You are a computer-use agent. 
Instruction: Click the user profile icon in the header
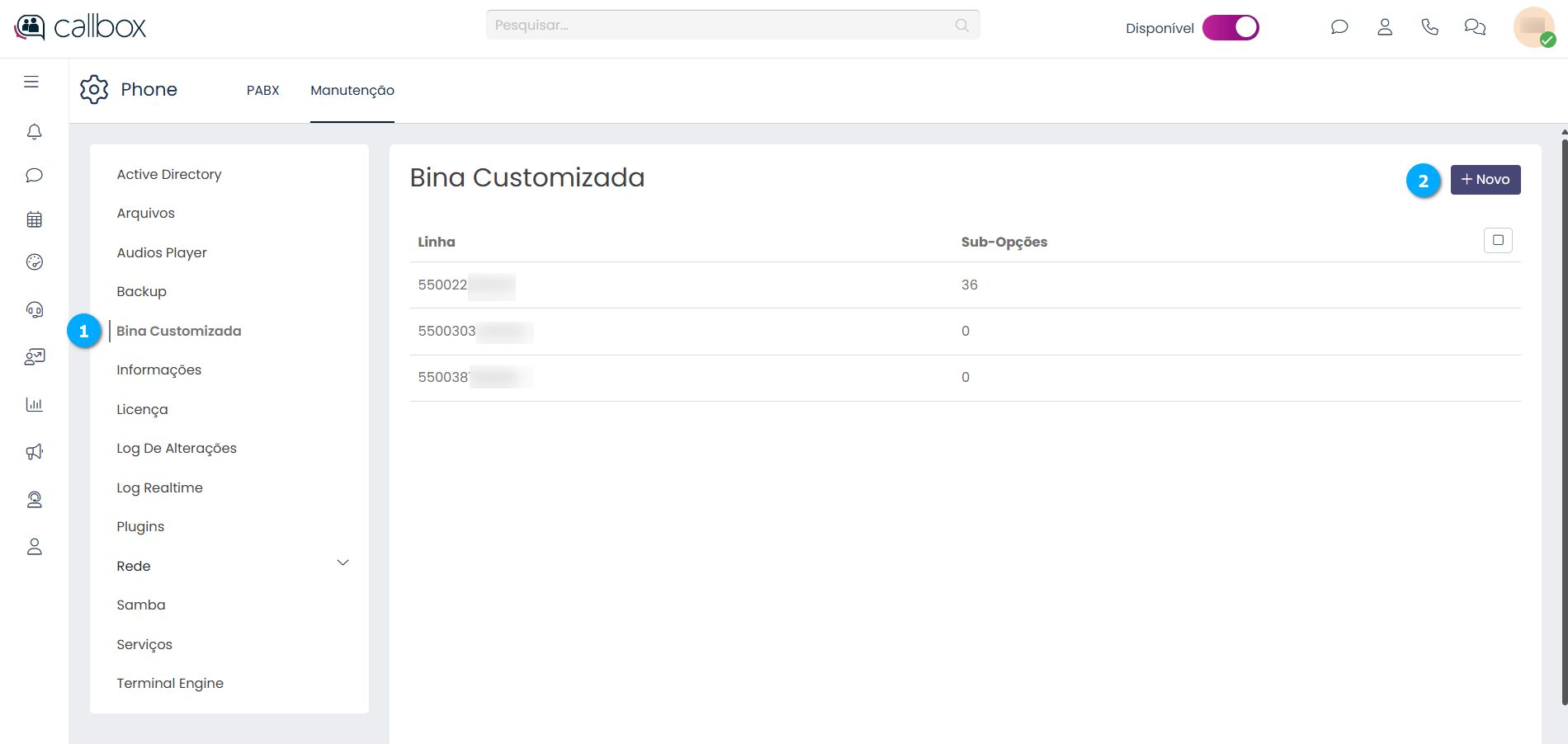1385,27
